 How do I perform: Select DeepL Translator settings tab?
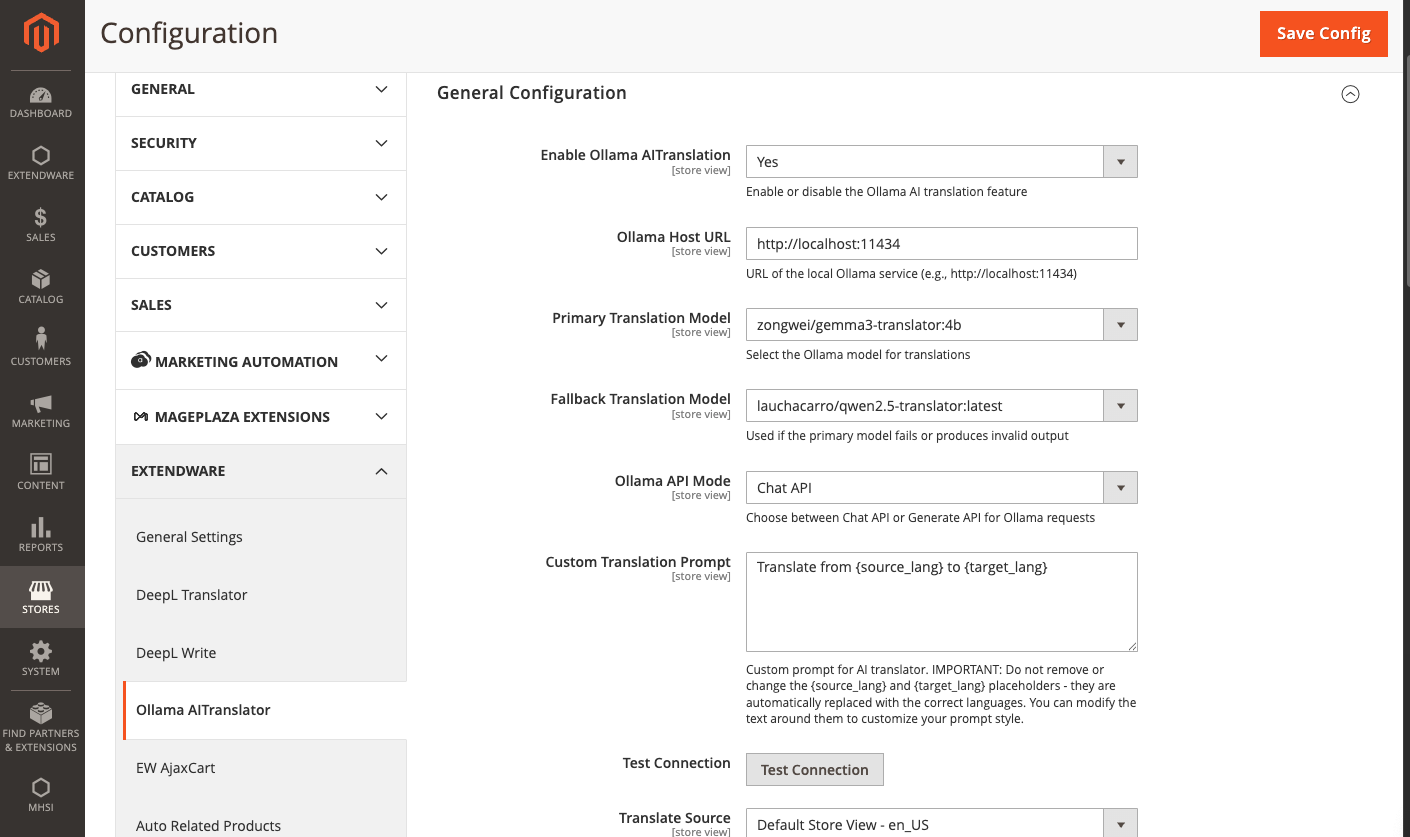coord(192,595)
